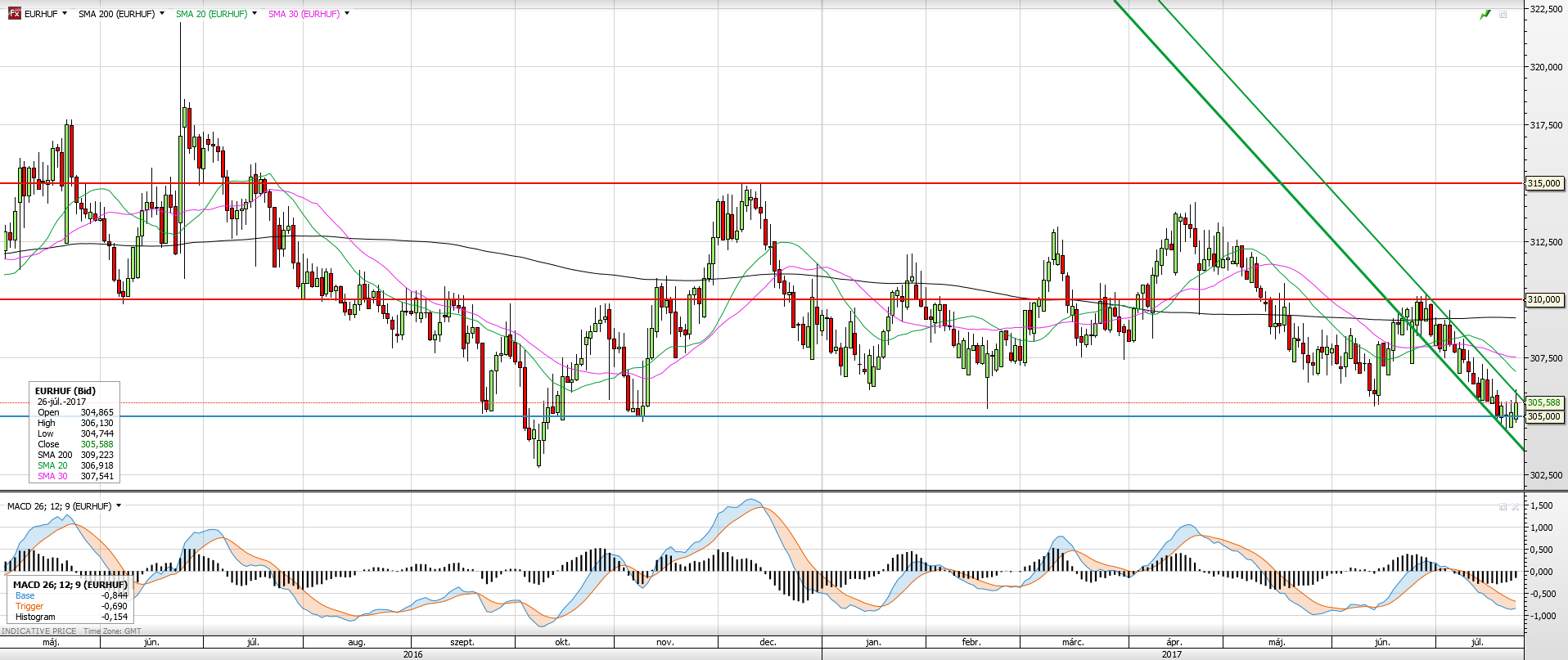Viewport: 1568px width, 660px height.
Task: Click the INDICATIVE PRICE status text
Action: [39, 631]
